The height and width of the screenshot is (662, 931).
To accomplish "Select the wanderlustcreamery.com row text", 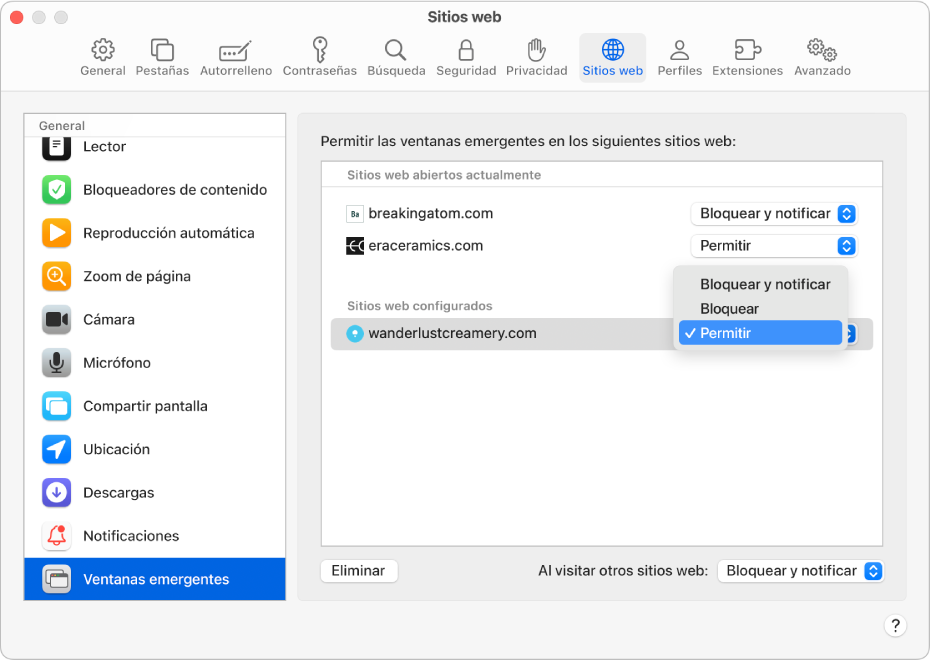I will click(452, 334).
